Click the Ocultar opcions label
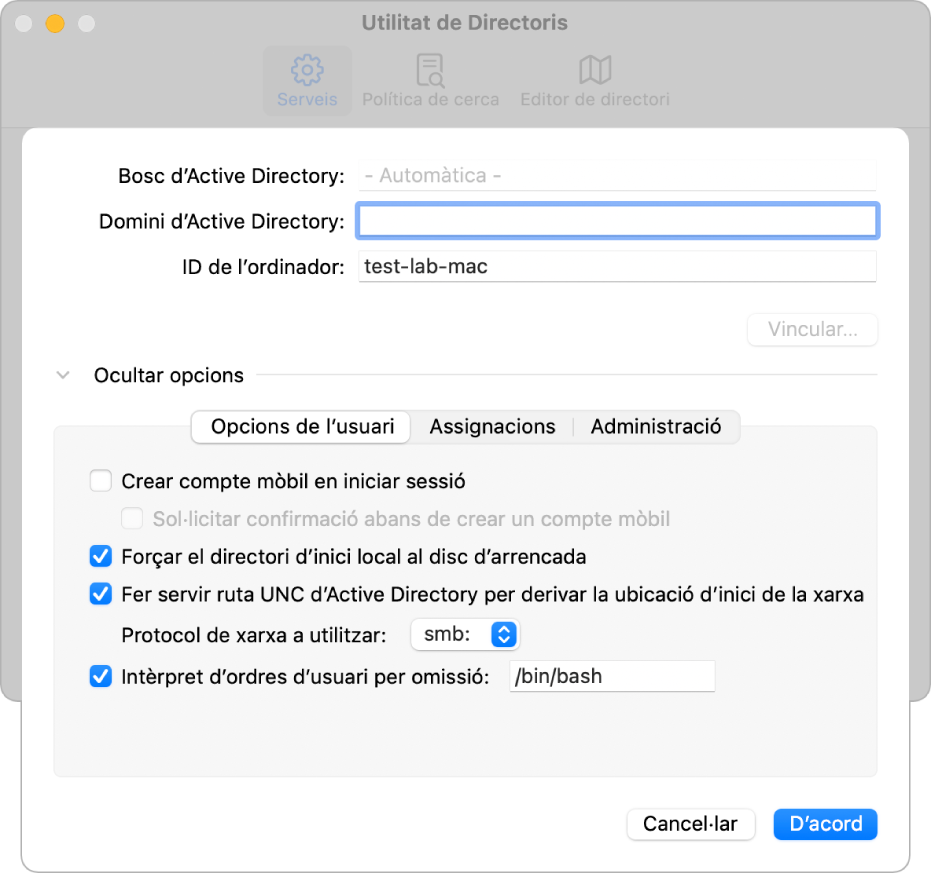 pos(169,375)
